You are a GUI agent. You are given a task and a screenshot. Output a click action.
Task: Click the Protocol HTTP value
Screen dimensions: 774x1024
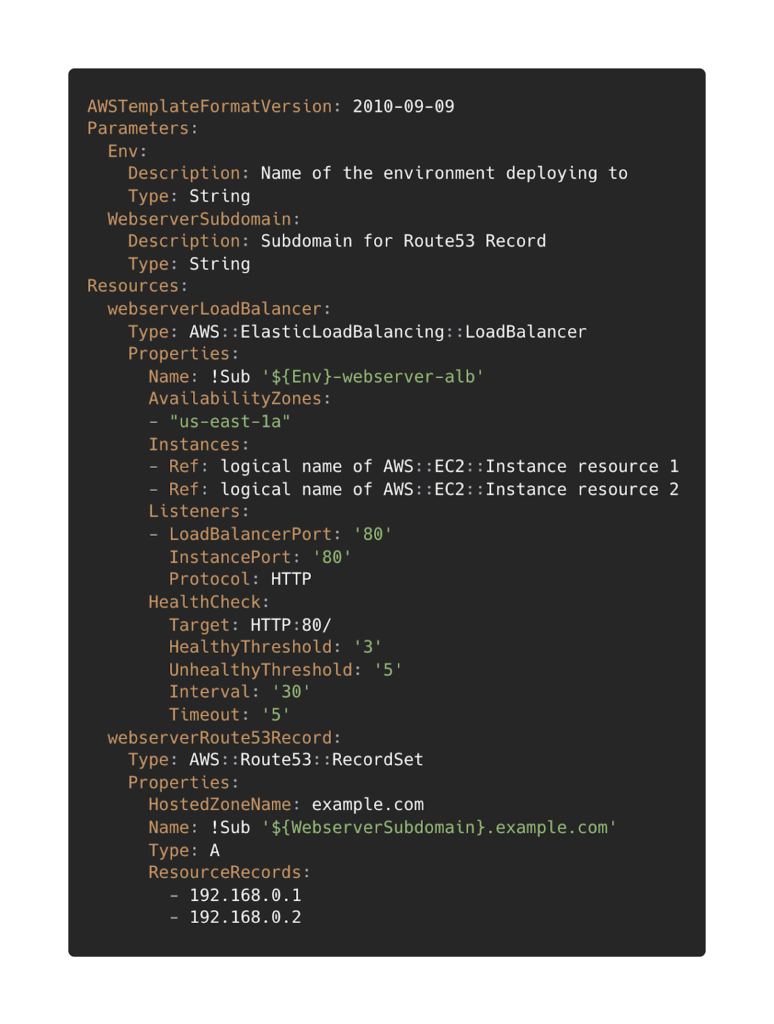[291, 579]
